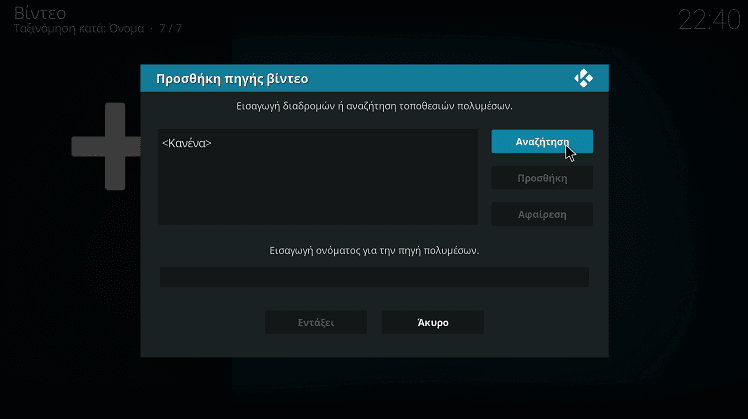Click the Βίντεο heading
This screenshot has width=748, height=419.
coord(40,12)
